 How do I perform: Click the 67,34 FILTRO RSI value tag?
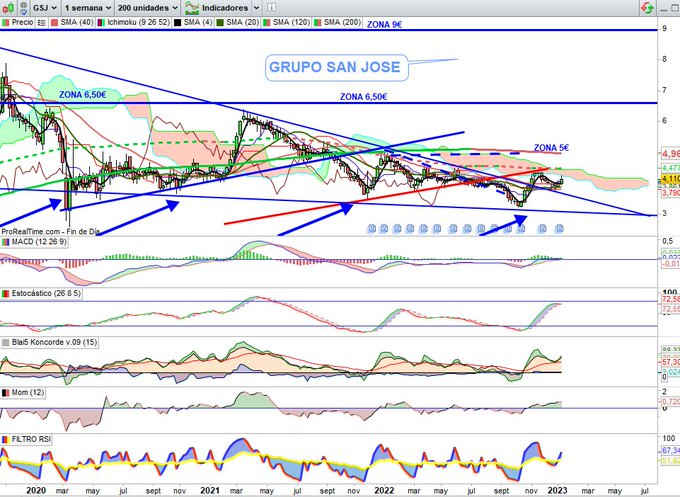(670, 451)
